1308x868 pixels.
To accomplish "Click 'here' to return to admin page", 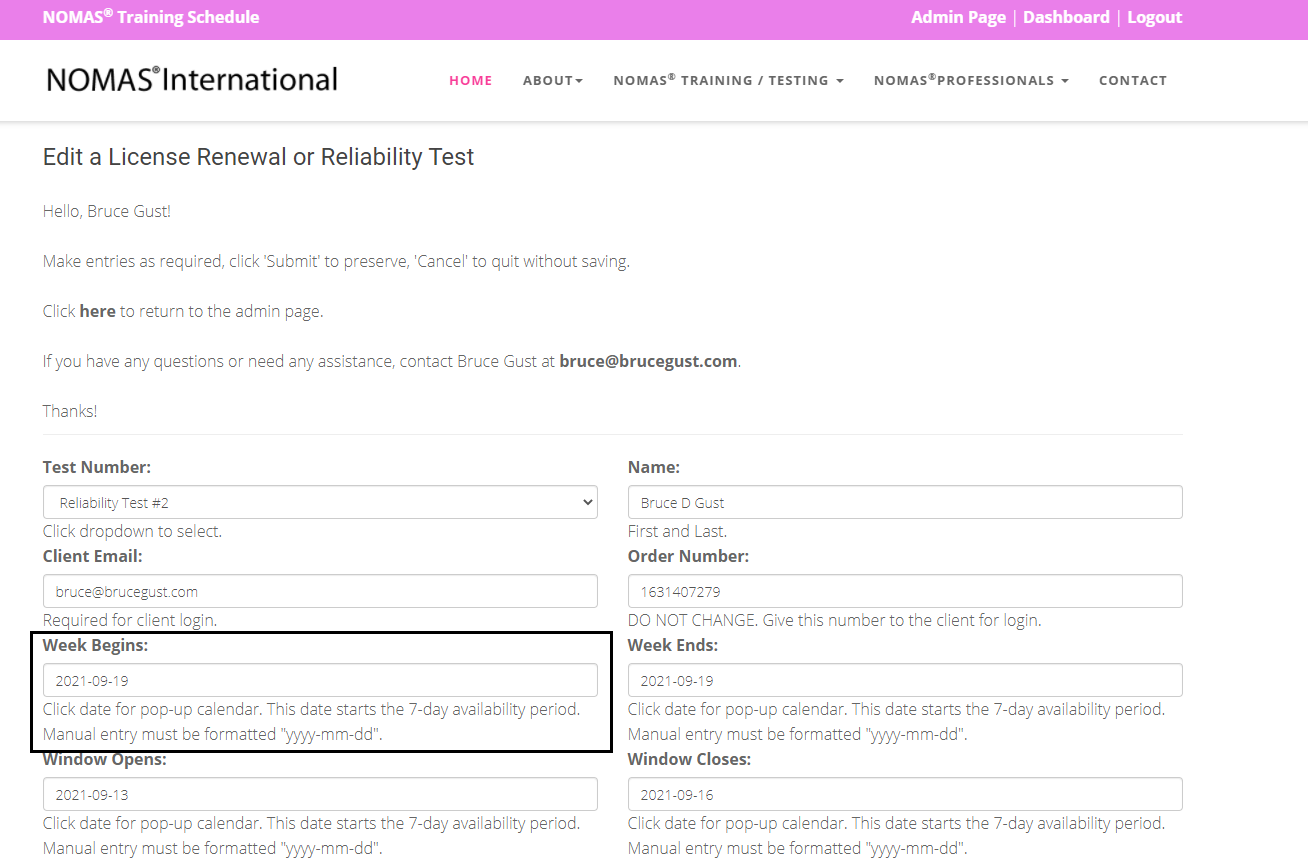I will 97,311.
